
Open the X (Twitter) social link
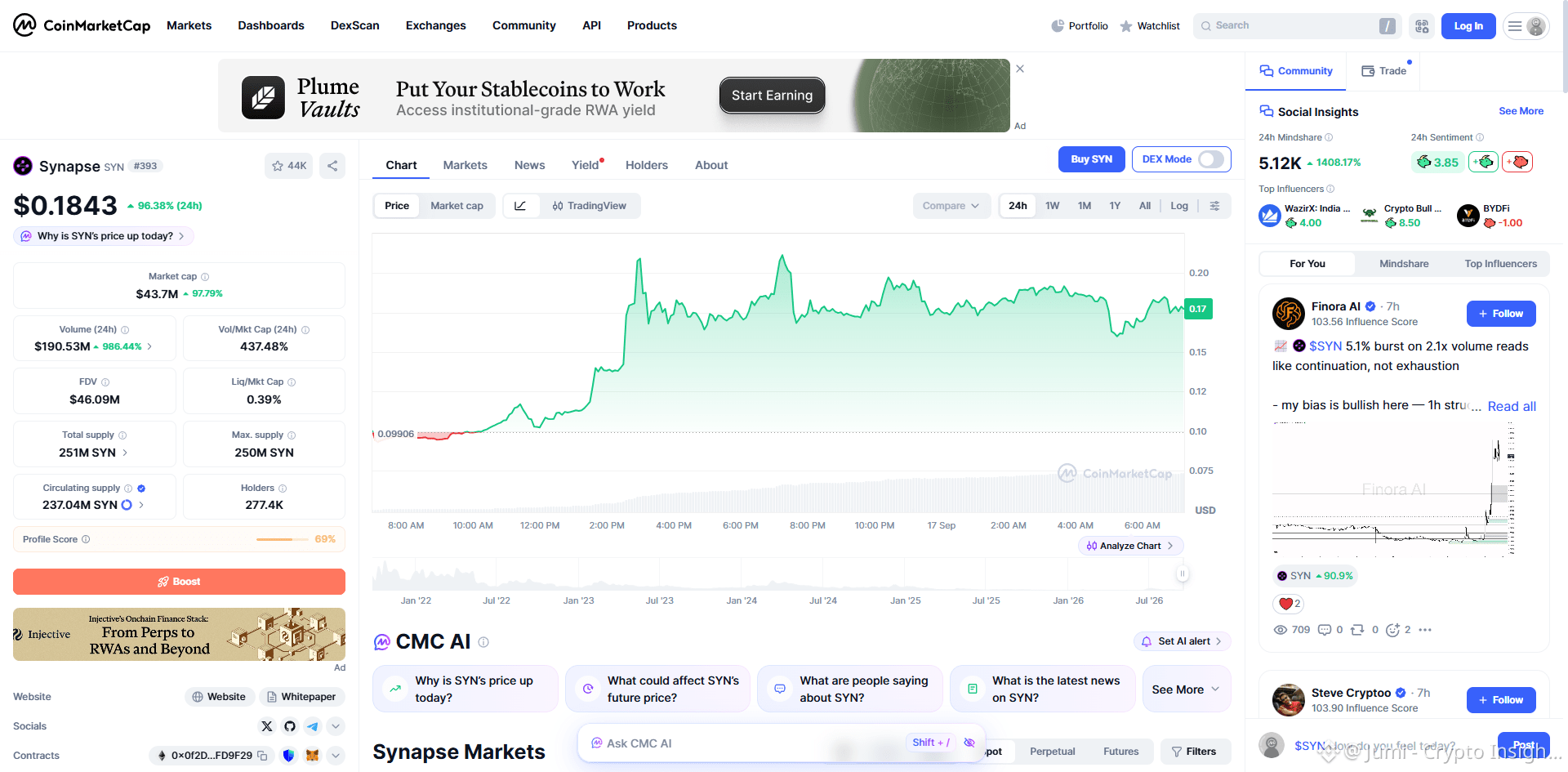(x=267, y=726)
